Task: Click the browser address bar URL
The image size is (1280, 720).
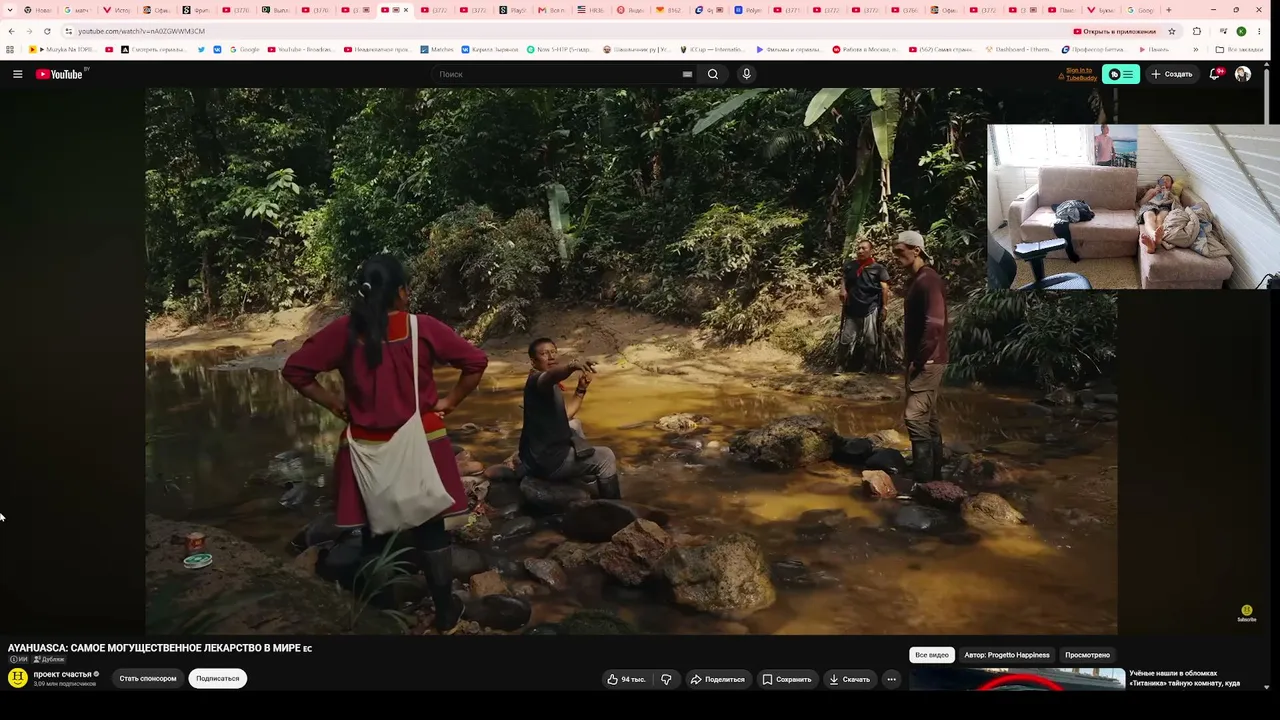Action: (x=141, y=31)
